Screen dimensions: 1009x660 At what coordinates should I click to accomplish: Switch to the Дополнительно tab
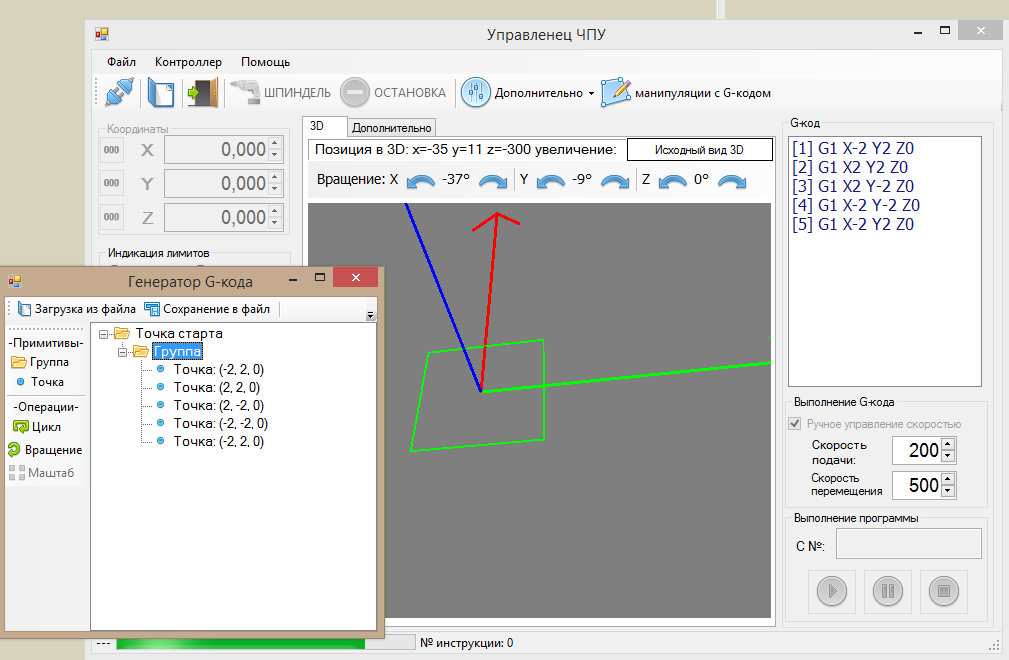pyautogui.click(x=391, y=128)
